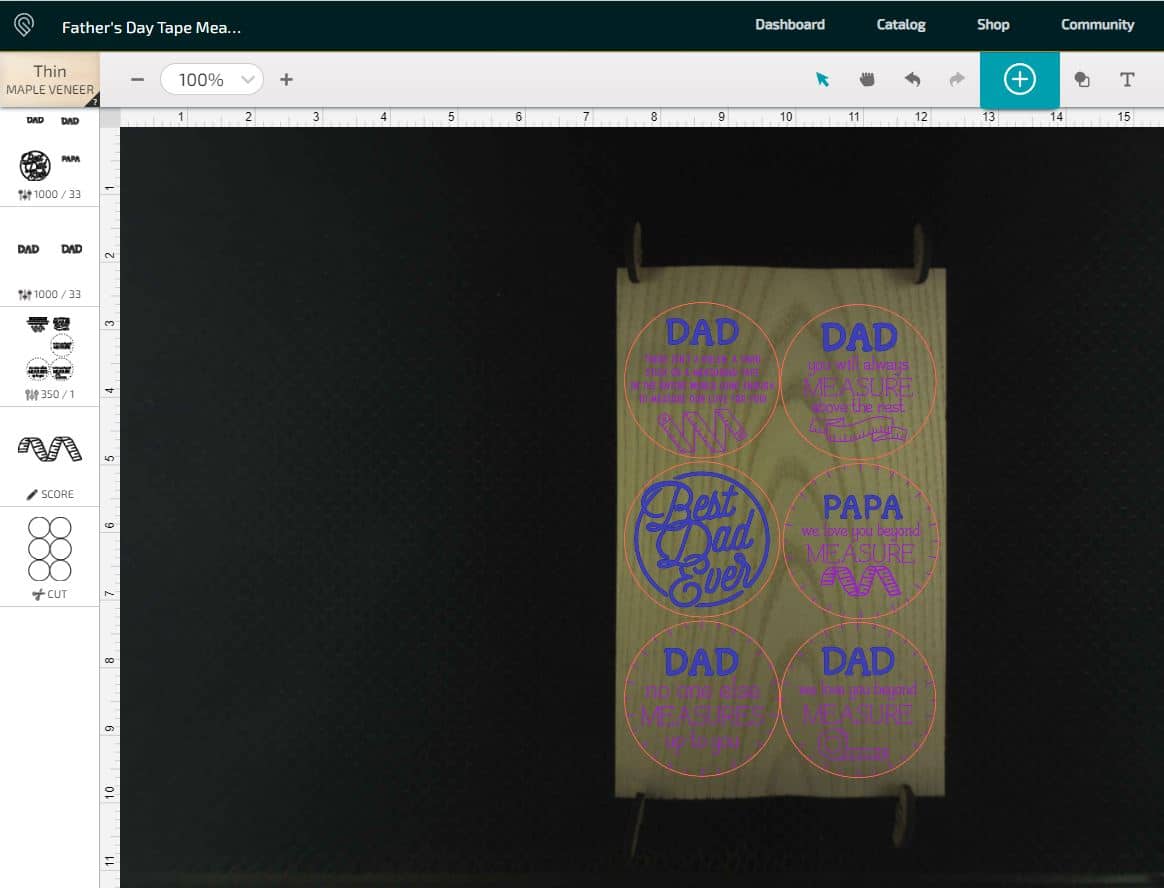Select the arrow pointer tool
The height and width of the screenshot is (888, 1164).
pos(822,79)
